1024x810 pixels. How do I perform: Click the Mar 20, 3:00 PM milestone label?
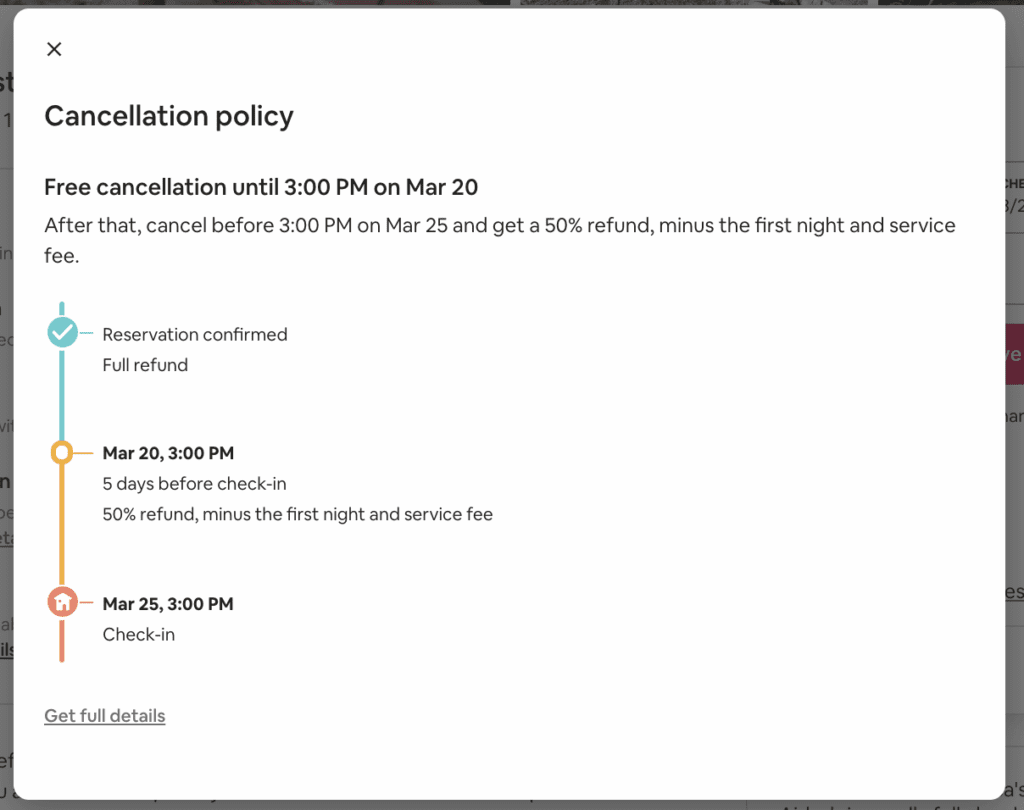click(167, 452)
